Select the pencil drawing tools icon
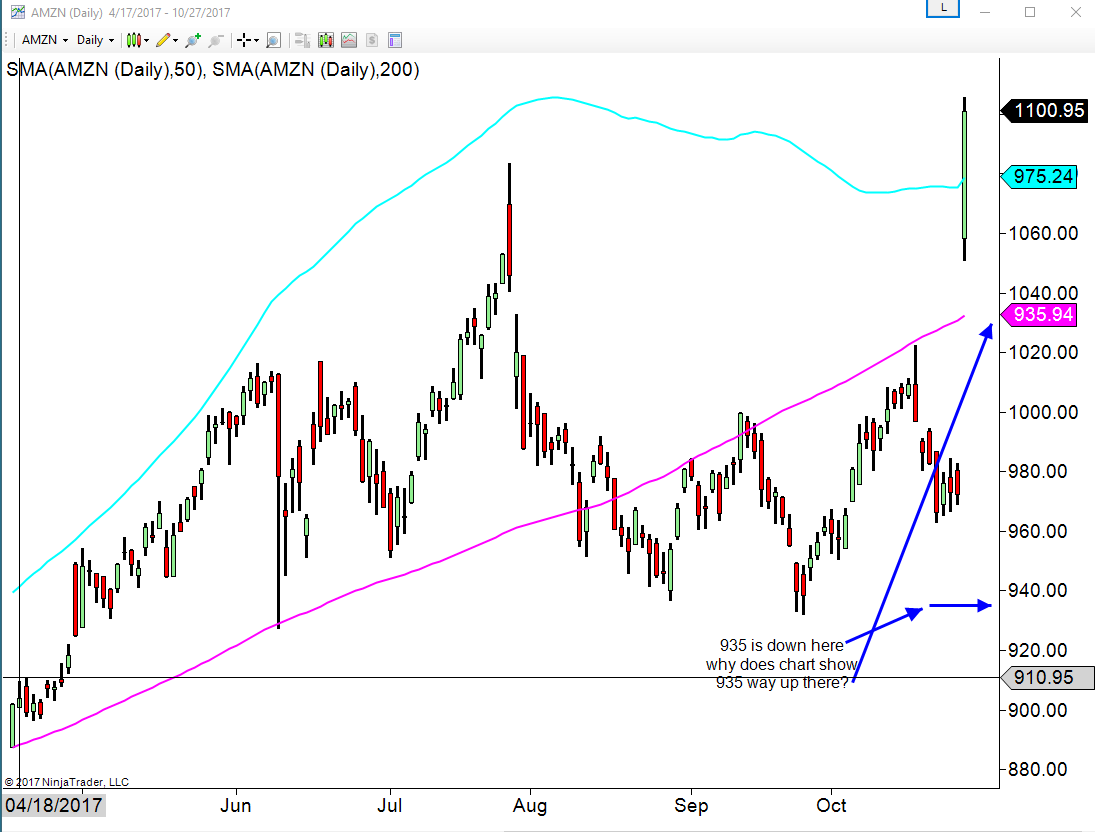 163,40
